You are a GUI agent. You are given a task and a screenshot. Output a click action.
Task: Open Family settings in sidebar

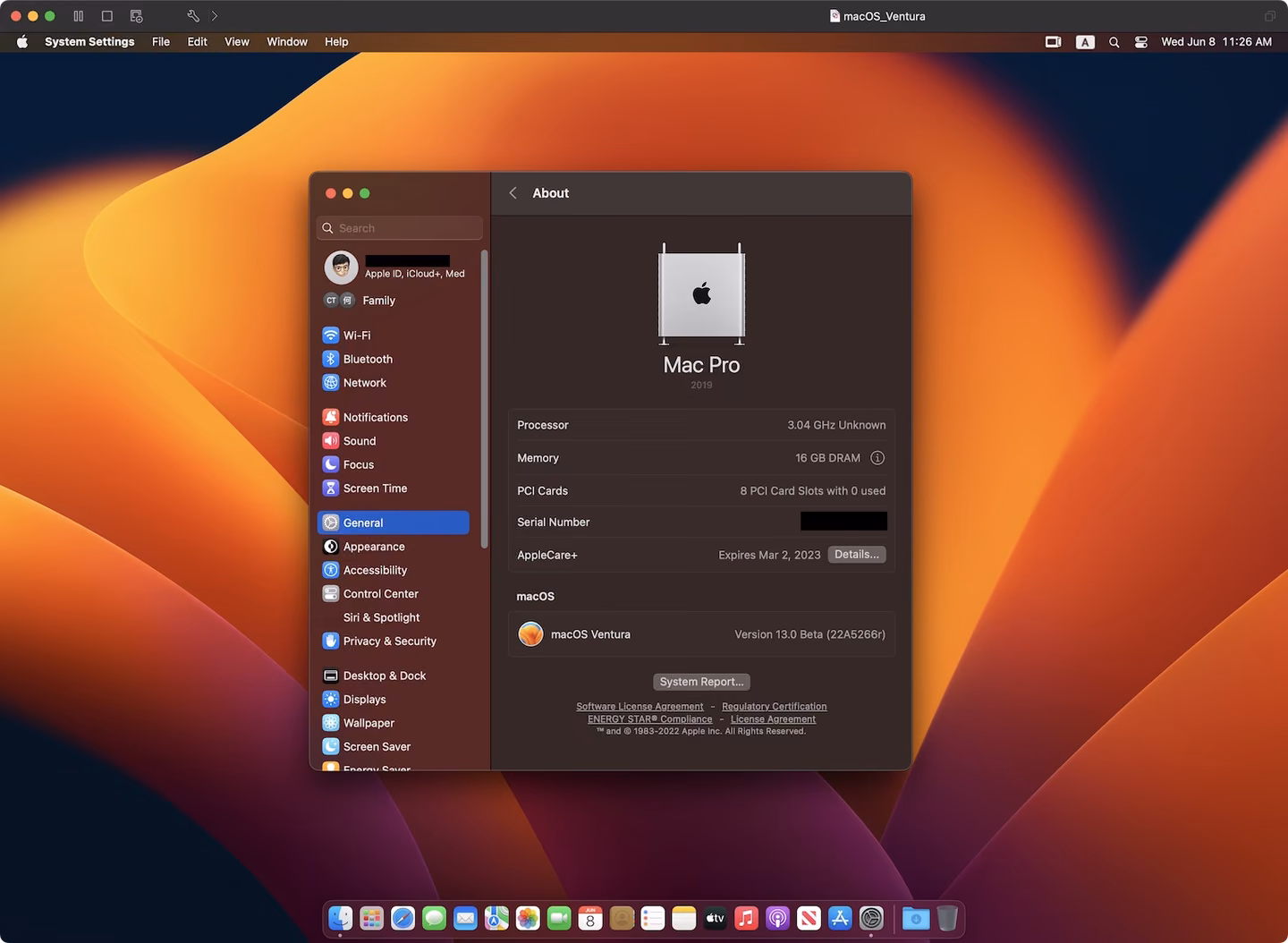click(x=394, y=301)
